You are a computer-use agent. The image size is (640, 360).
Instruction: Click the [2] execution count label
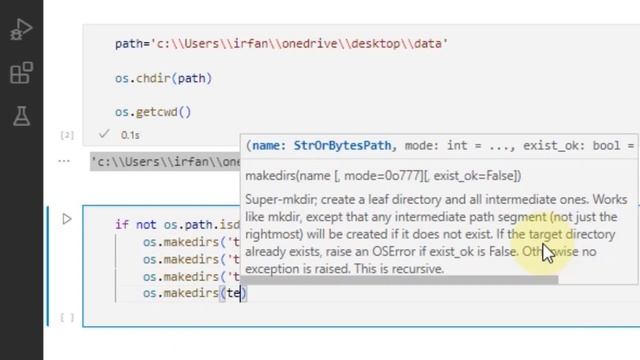click(67, 135)
